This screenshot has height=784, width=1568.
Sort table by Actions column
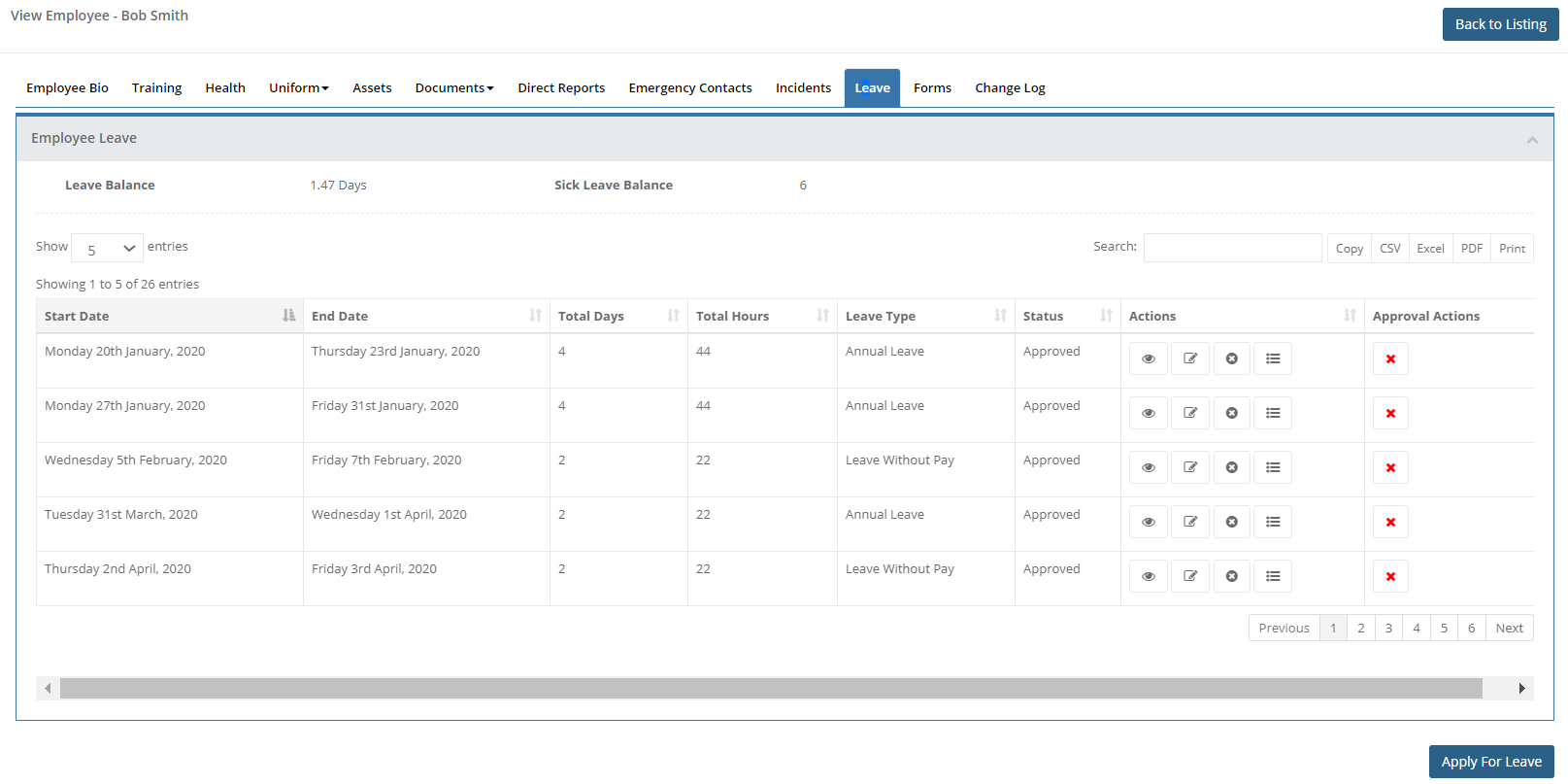coord(1243,316)
